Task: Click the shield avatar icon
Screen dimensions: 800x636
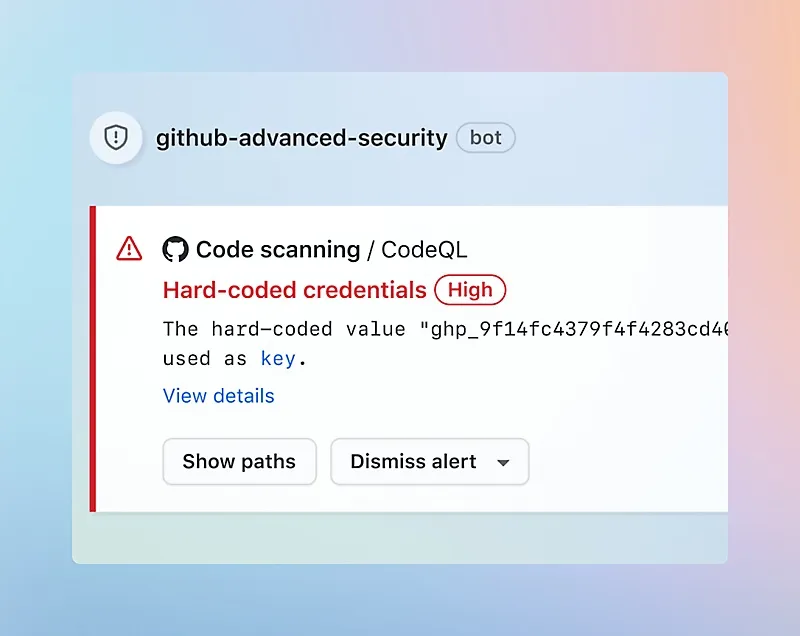Action: click(x=116, y=138)
